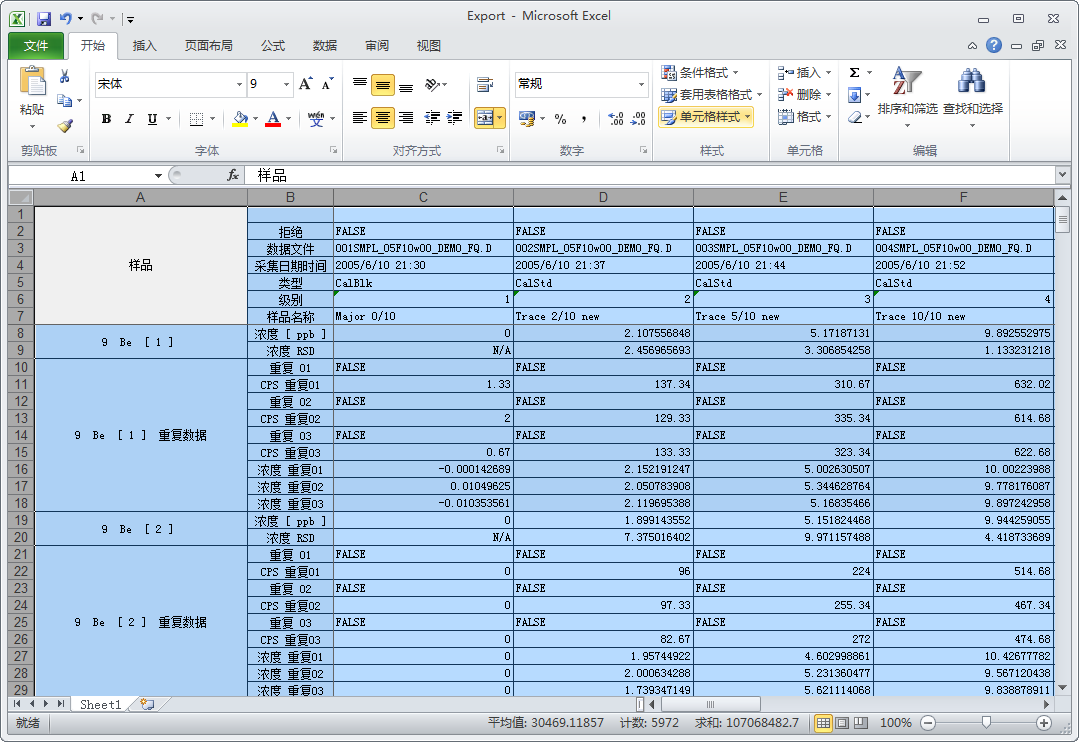Click the AutoSum sigma icon
1079x742 pixels.
click(x=854, y=72)
